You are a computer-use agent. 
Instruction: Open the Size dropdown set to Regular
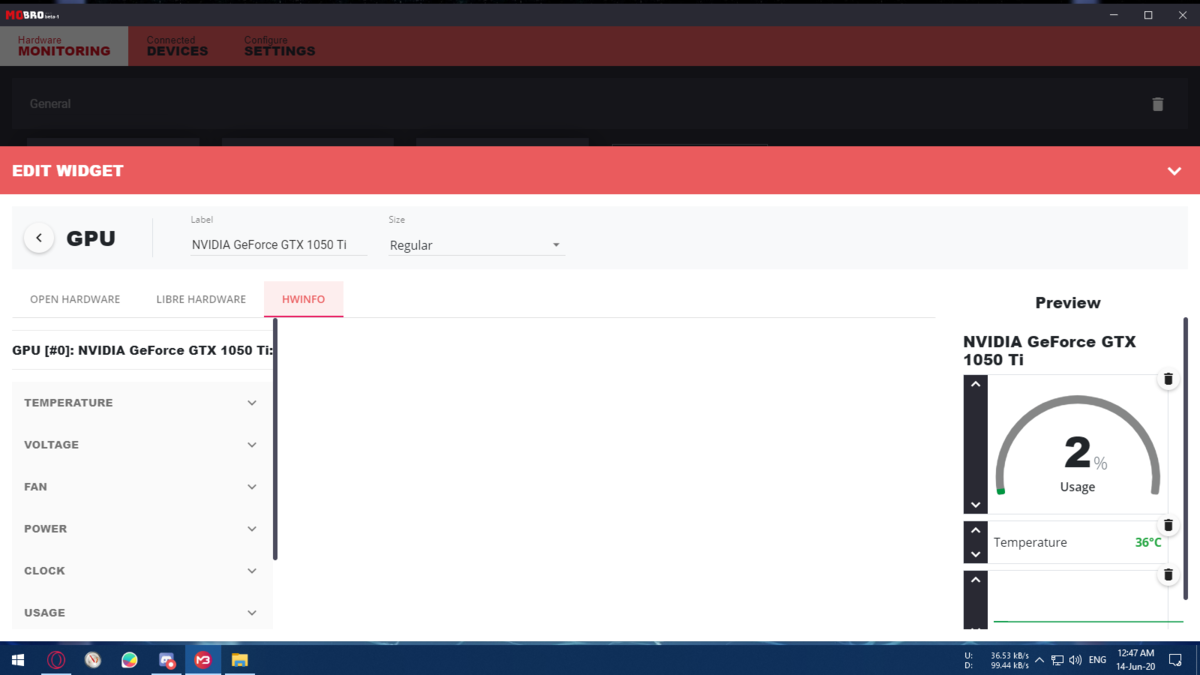point(476,245)
